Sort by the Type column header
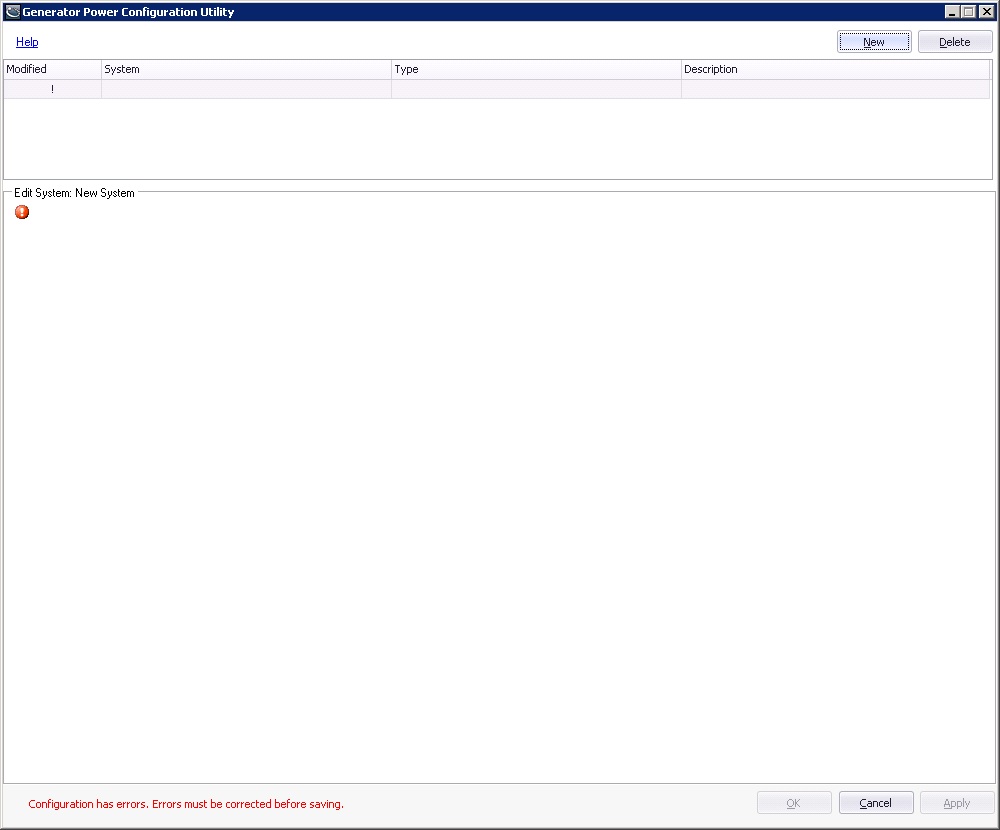The height and width of the screenshot is (830, 1000). pos(536,70)
